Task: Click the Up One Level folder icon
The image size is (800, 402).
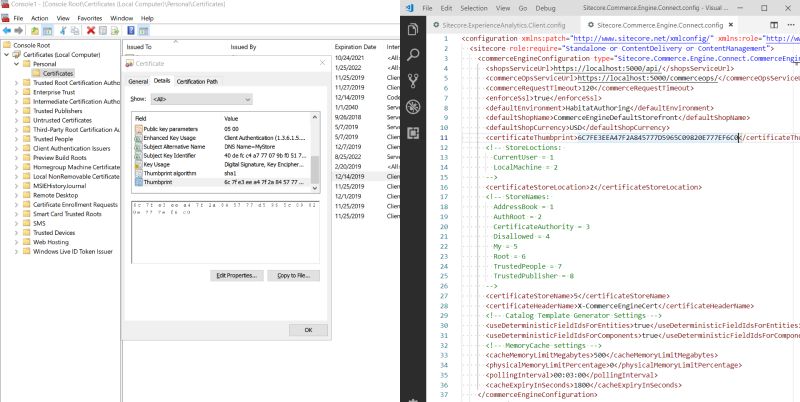Action: 35,31
